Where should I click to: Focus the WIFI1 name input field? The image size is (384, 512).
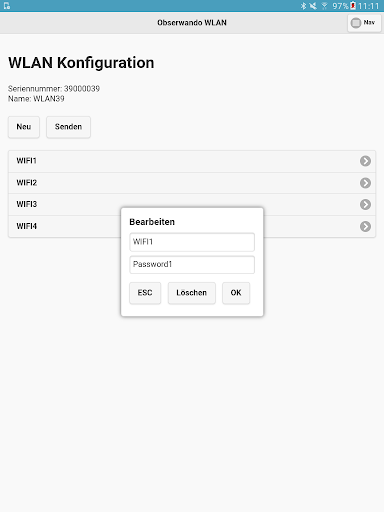(192, 242)
